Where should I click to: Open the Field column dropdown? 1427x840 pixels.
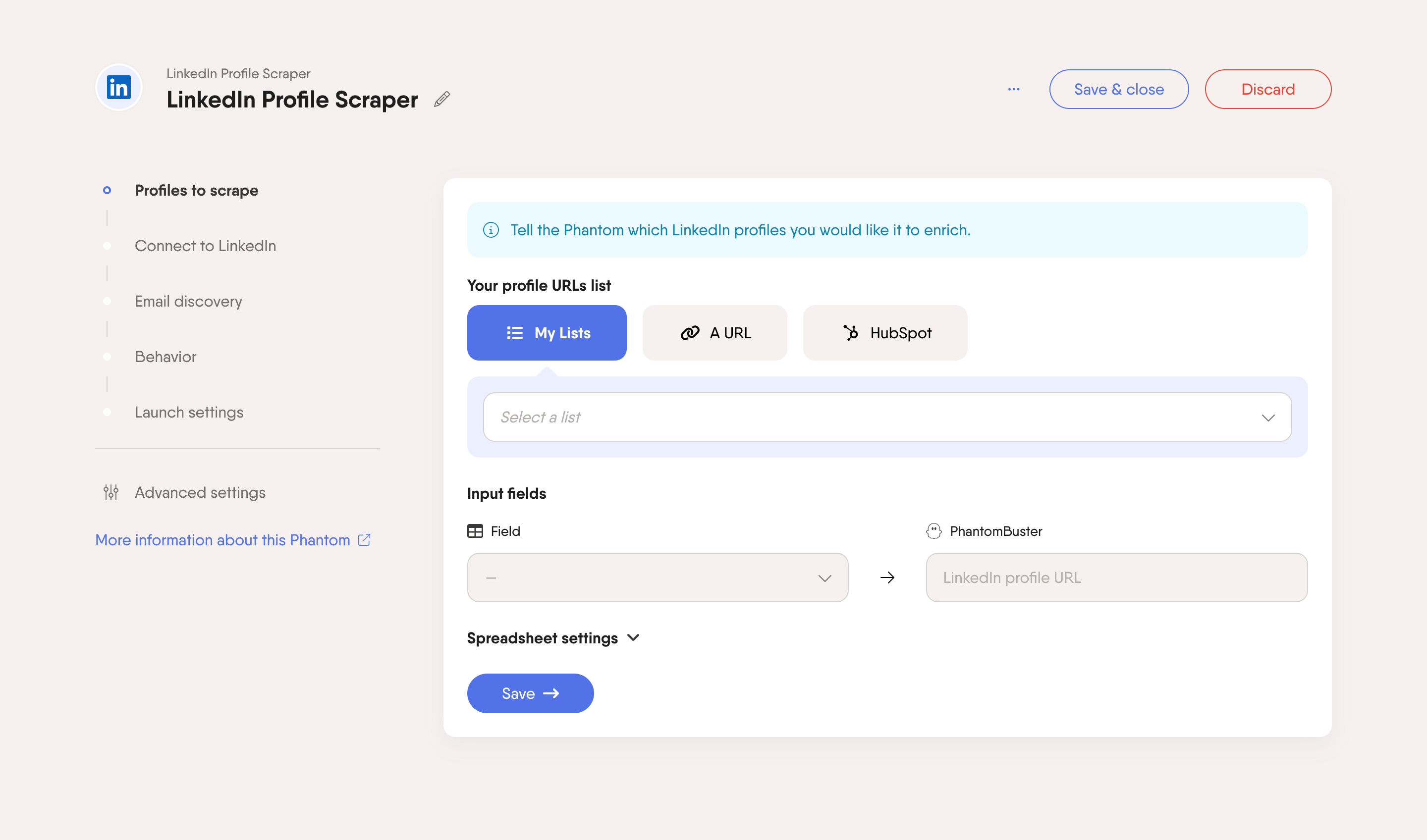point(658,577)
